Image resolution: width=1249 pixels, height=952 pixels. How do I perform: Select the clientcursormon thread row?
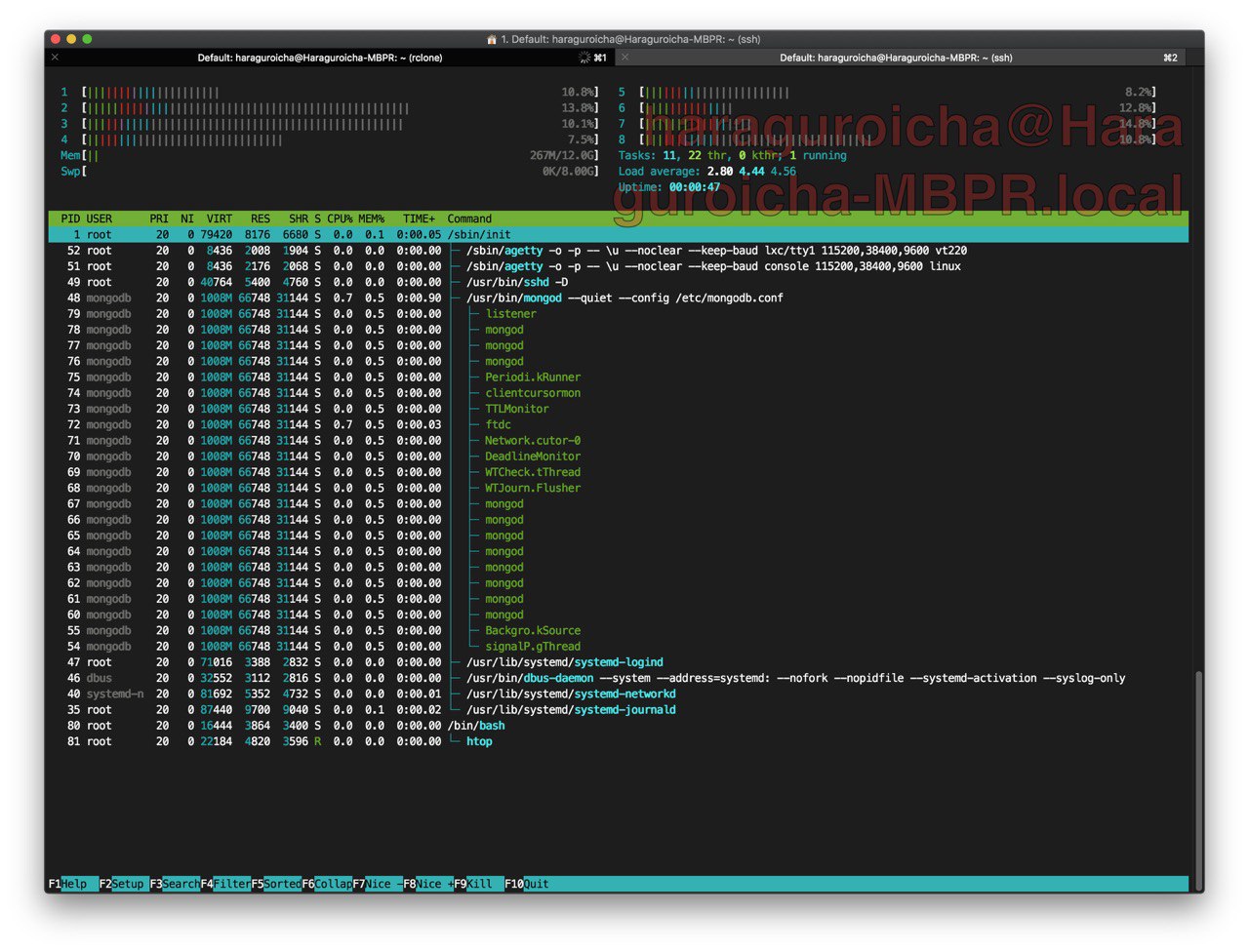pos(619,393)
